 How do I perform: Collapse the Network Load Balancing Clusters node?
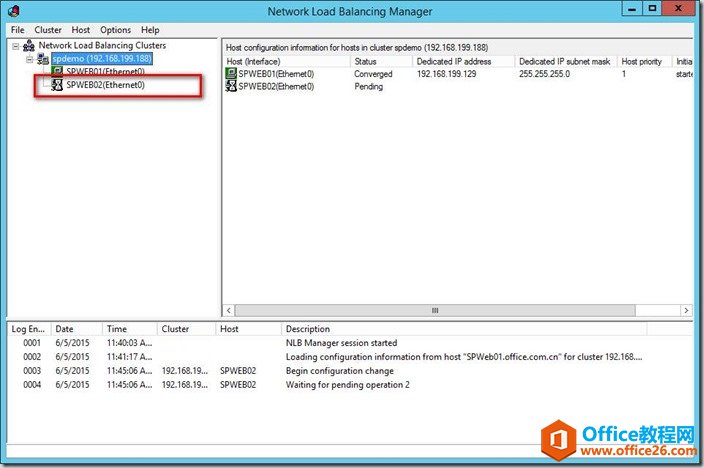point(16,46)
